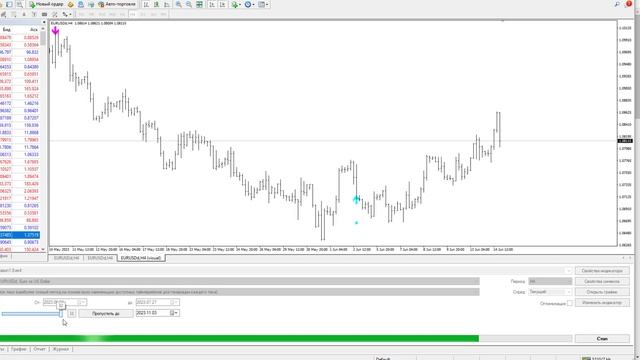
Task: Open the skip-to date 2023.11.03 calendar dropdown
Action: click(174, 313)
